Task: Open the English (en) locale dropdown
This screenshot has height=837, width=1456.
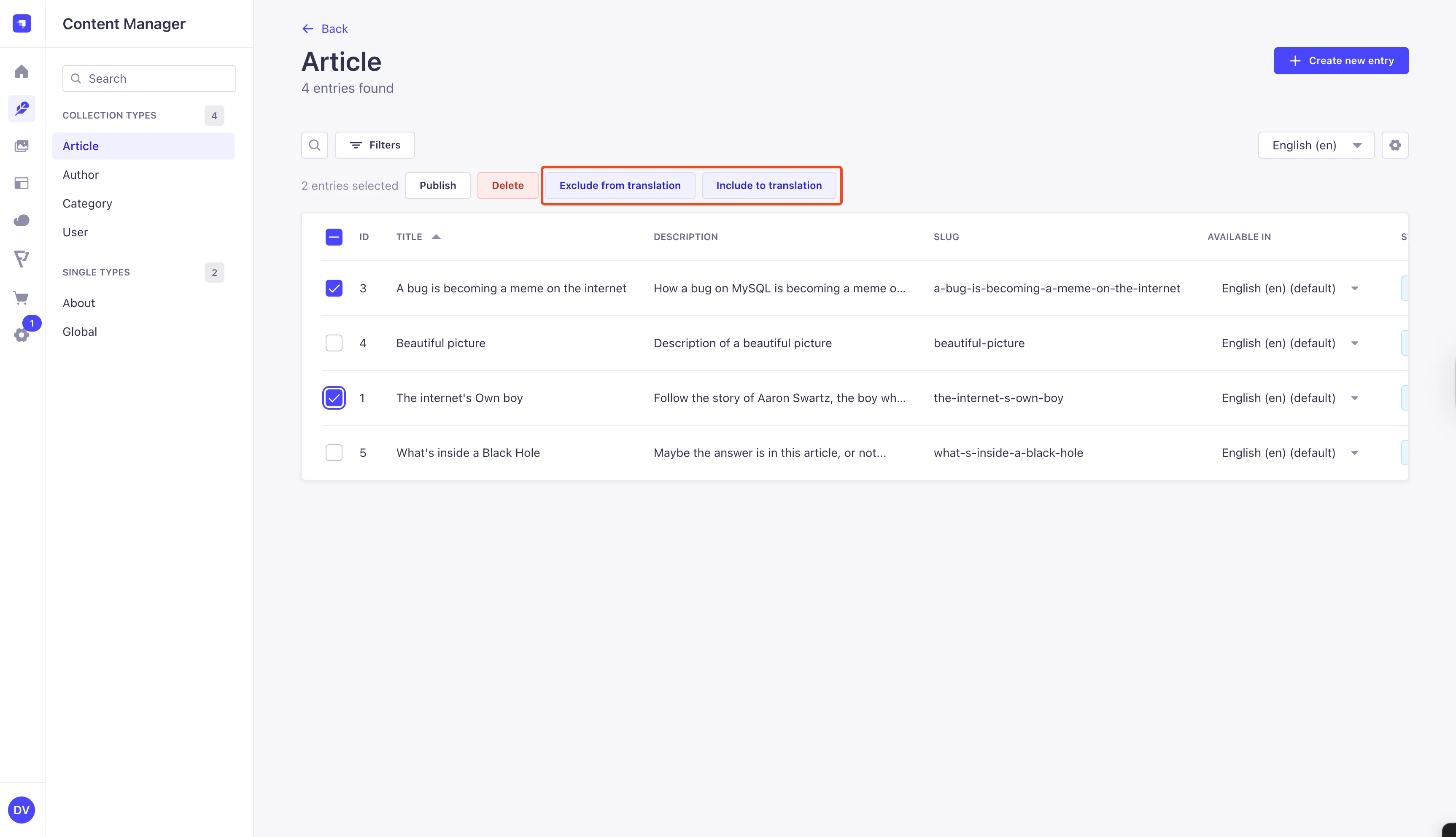Action: click(x=1316, y=146)
